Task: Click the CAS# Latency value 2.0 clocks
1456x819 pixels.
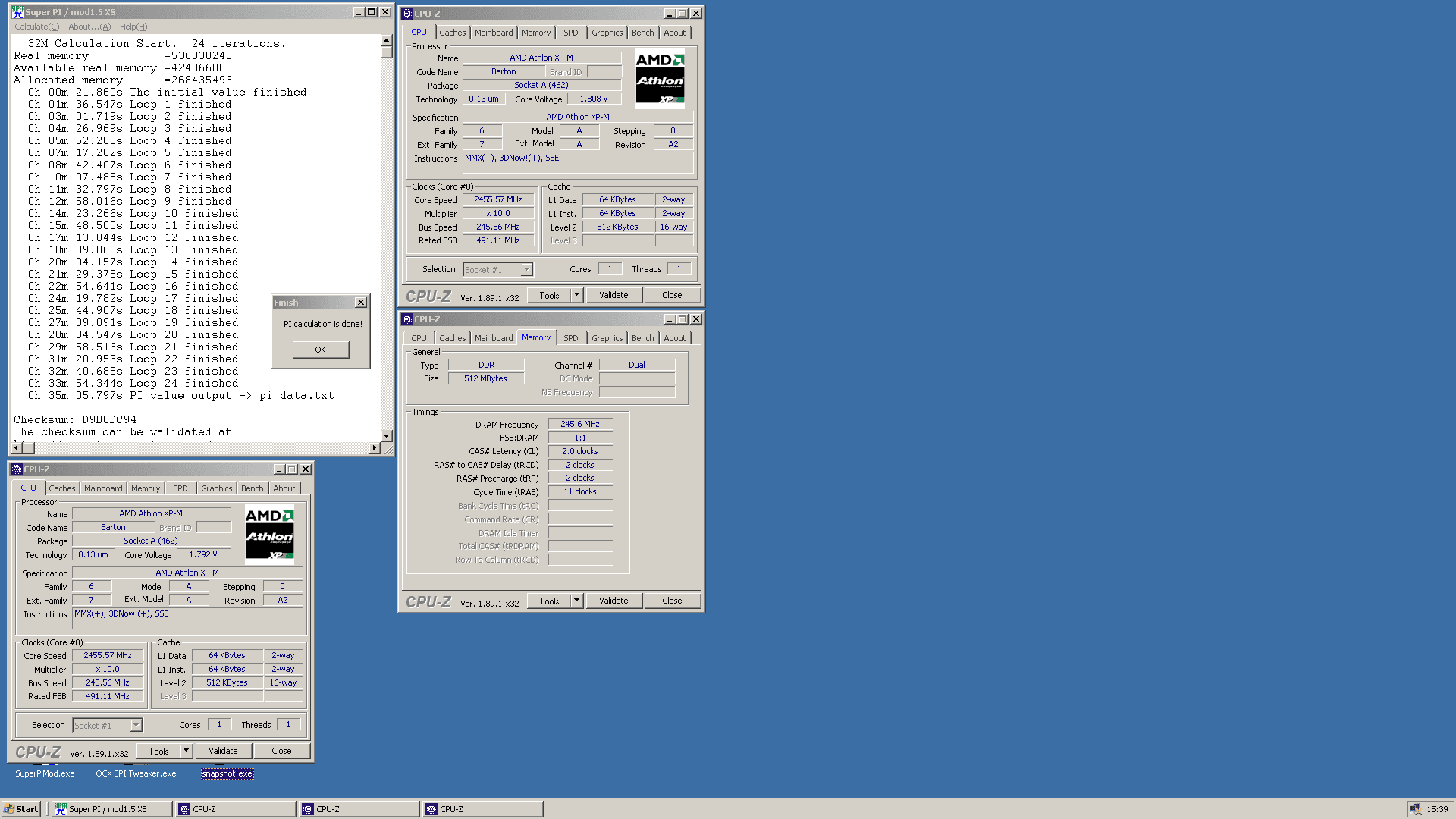Action: tap(580, 451)
